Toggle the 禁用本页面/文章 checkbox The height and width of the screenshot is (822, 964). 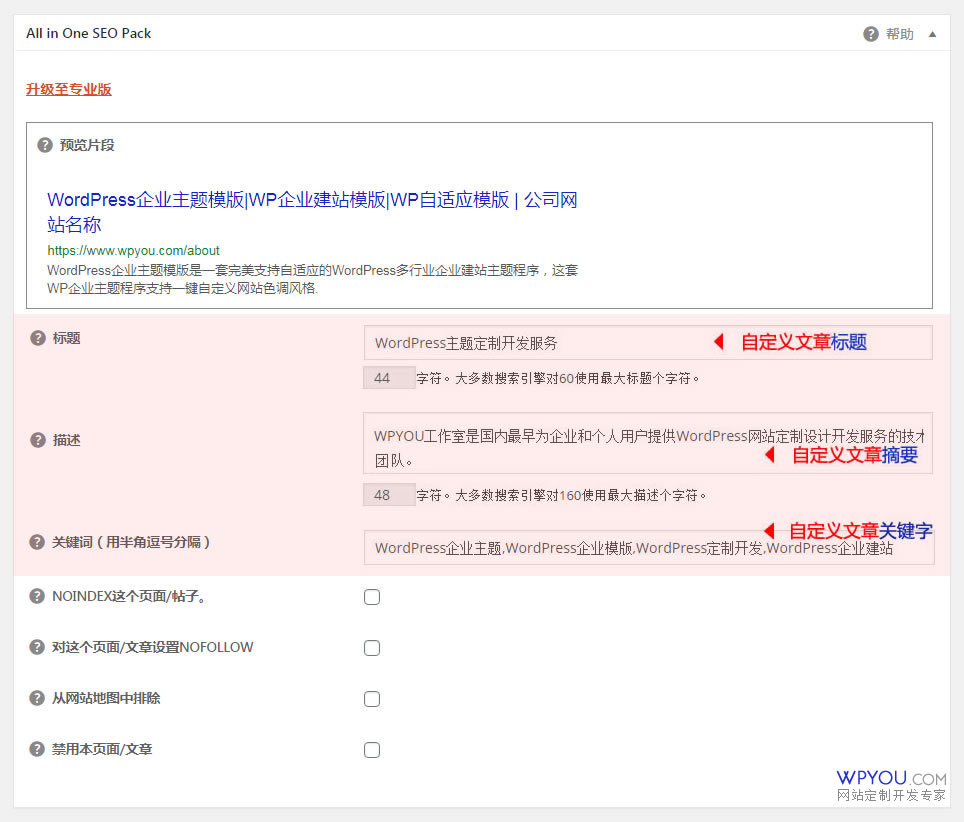tap(372, 750)
